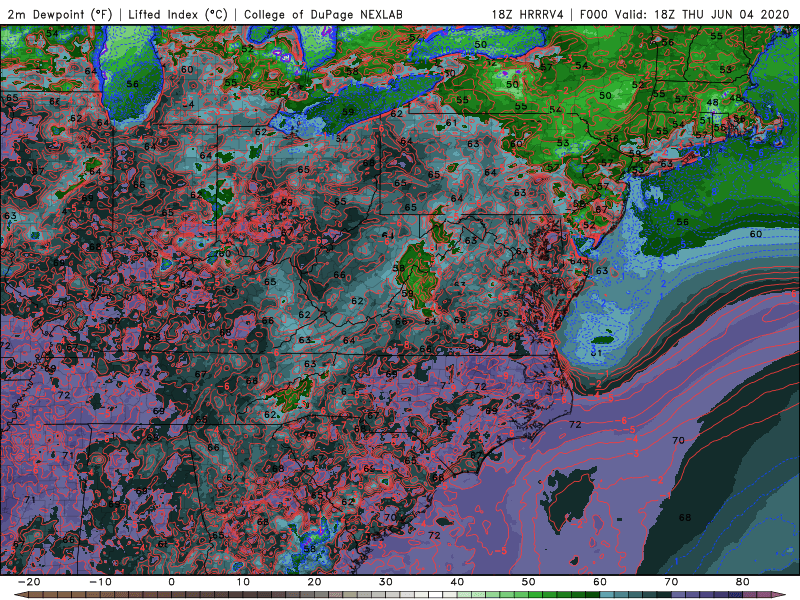This screenshot has width=800, height=600.
Task: Click the 'College of DuPage NEXLAB' label
Action: pos(323,15)
